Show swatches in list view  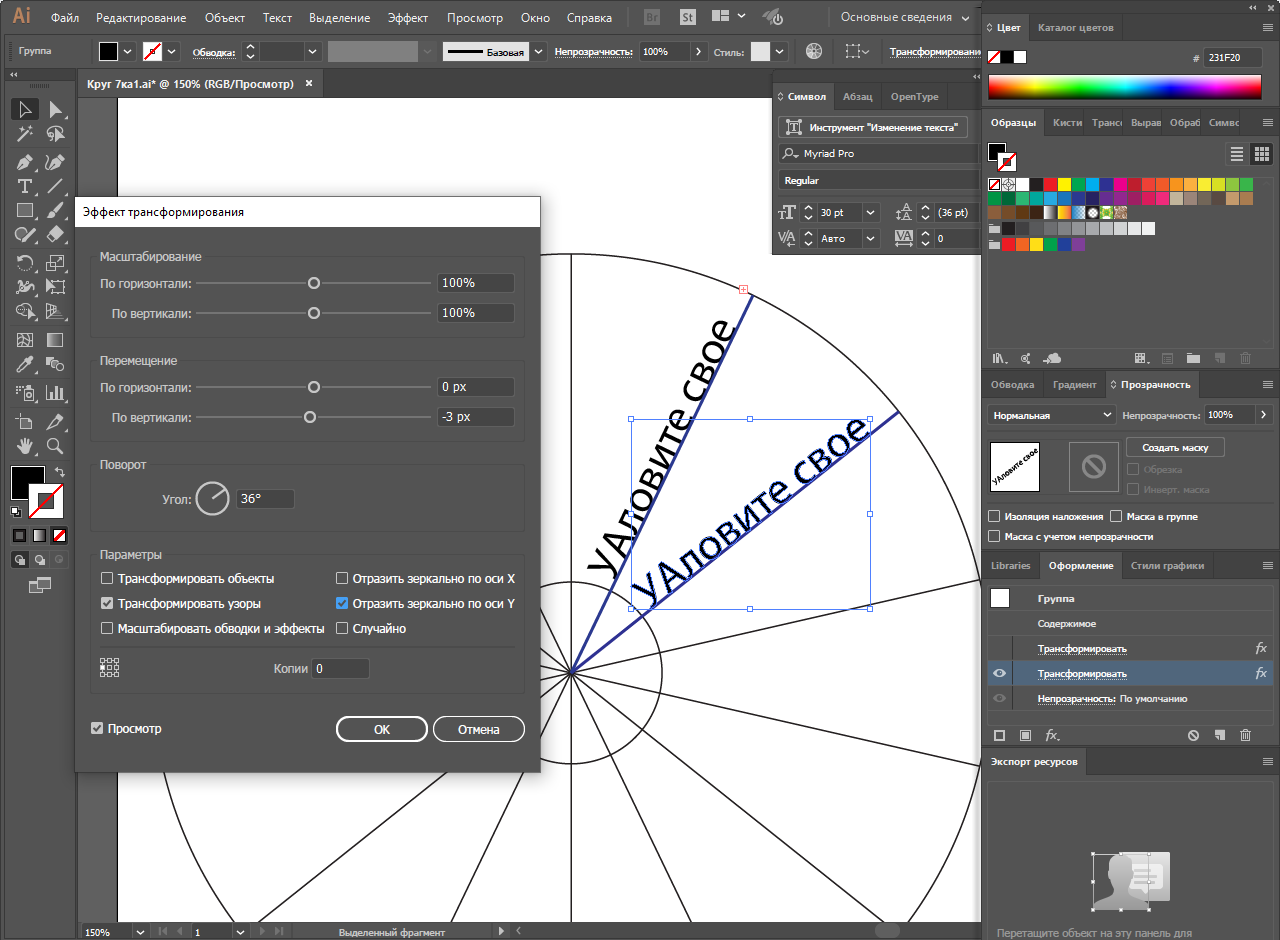1237,154
